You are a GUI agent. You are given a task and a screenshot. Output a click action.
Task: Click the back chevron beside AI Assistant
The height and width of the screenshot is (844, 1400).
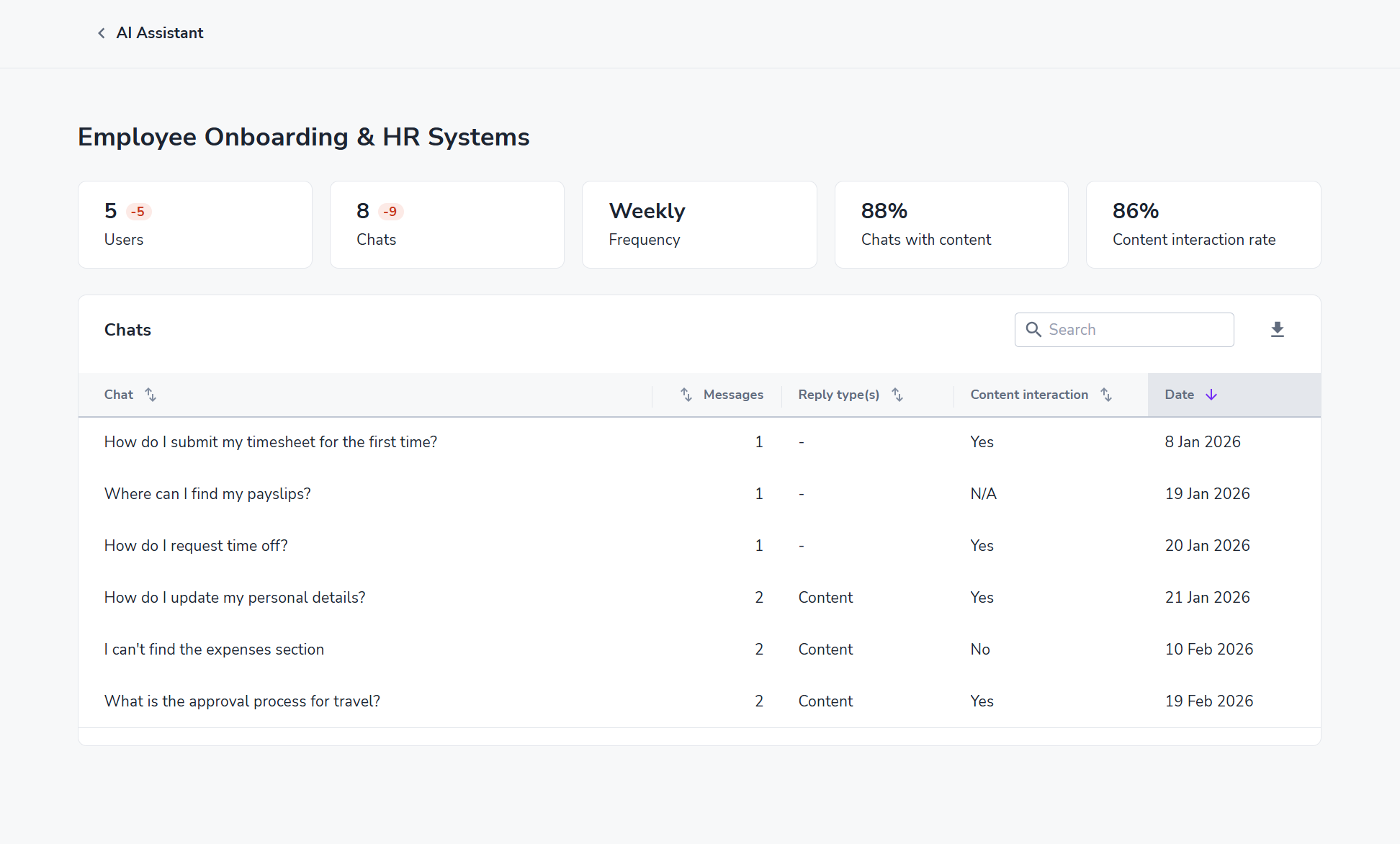[x=102, y=33]
